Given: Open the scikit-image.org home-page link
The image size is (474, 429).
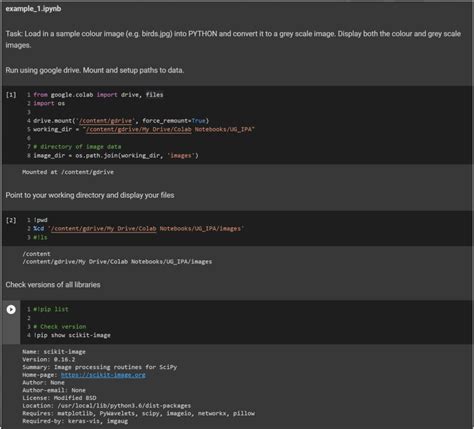Looking at the screenshot, I should tap(103, 375).
